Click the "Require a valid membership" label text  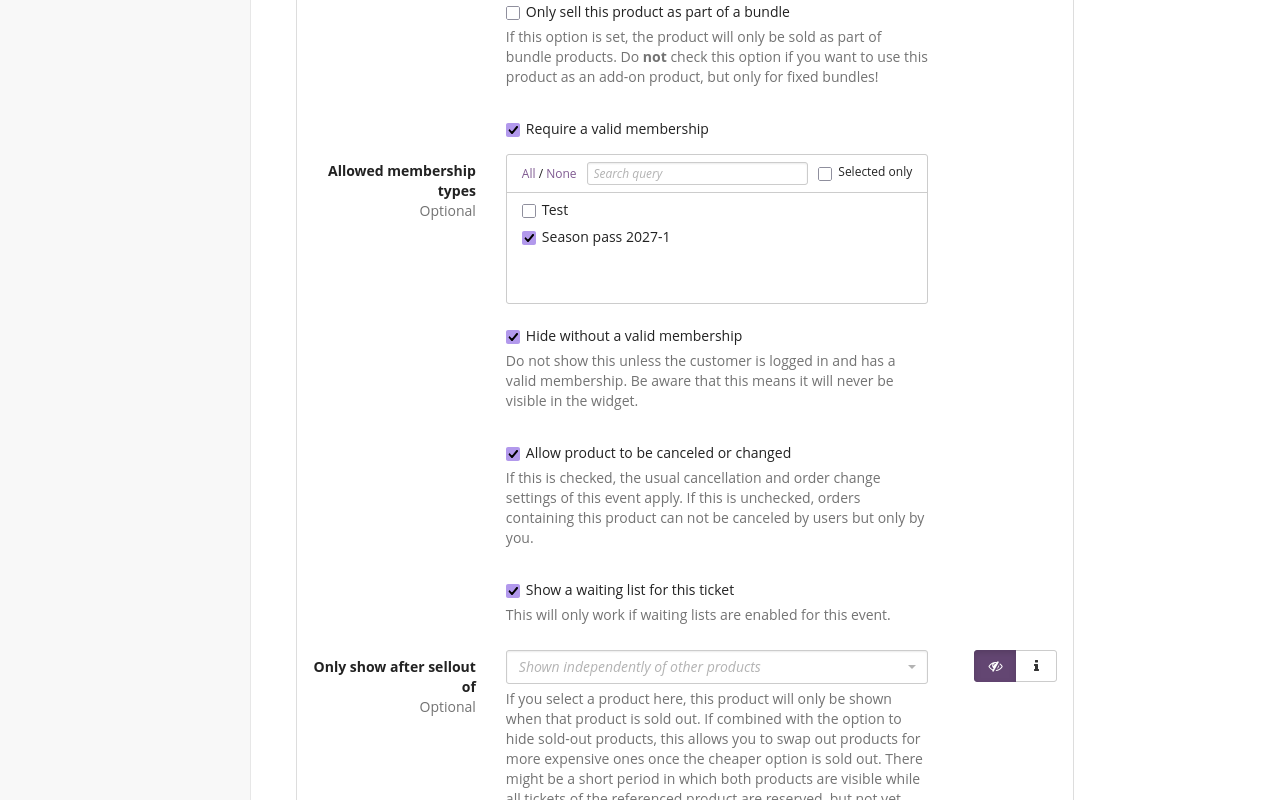pos(617,129)
